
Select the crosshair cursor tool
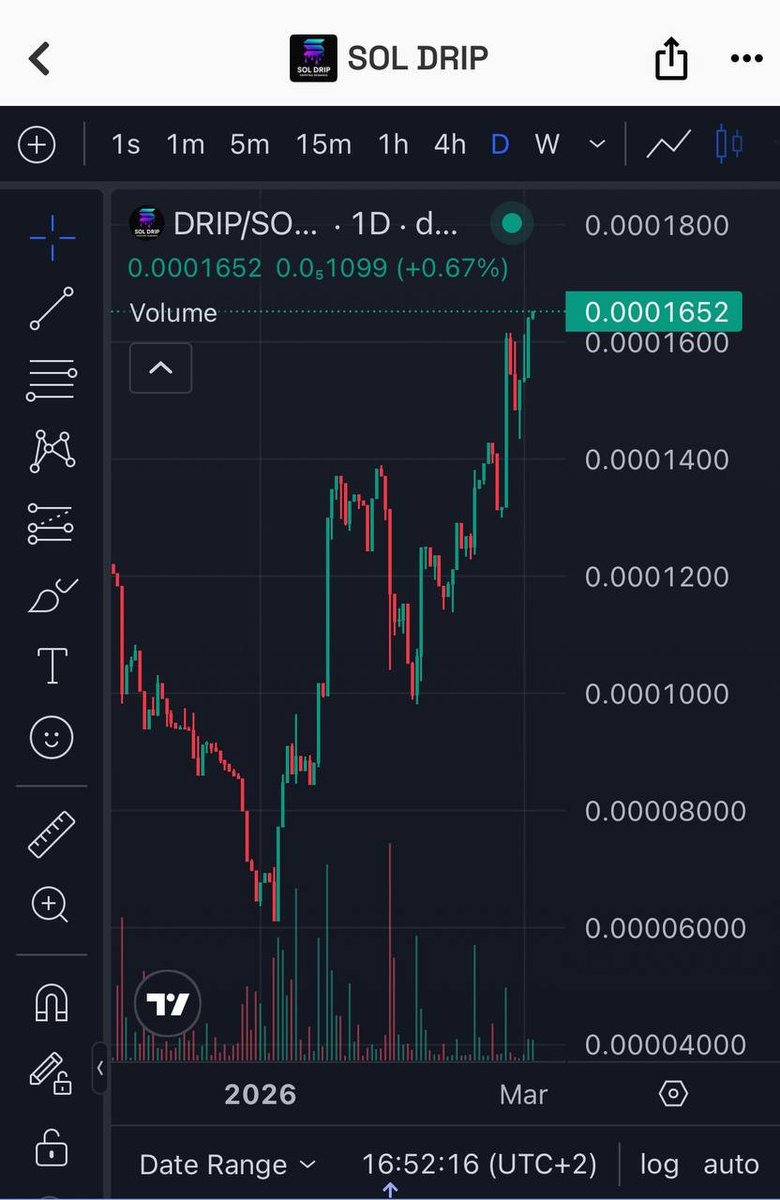coord(52,236)
